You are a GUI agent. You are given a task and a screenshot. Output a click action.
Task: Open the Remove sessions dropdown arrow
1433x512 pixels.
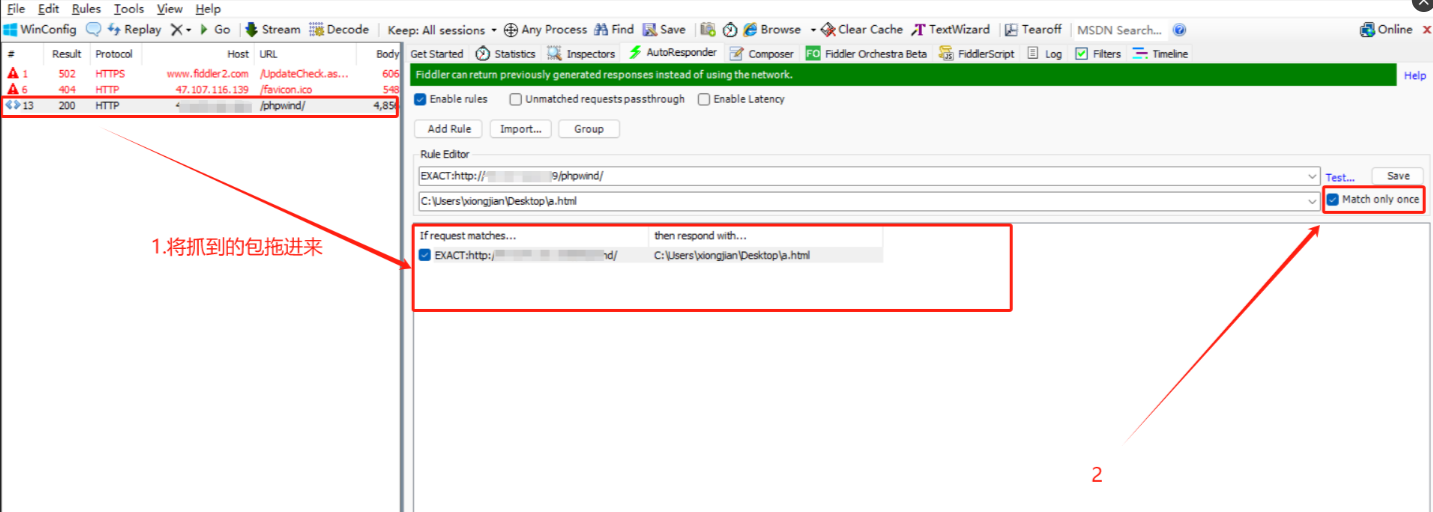tap(189, 30)
